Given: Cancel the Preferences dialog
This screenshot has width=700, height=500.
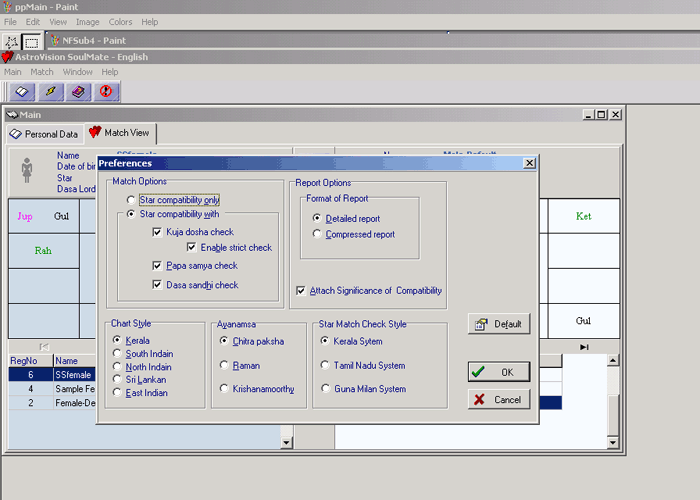Looking at the screenshot, I should point(499,400).
